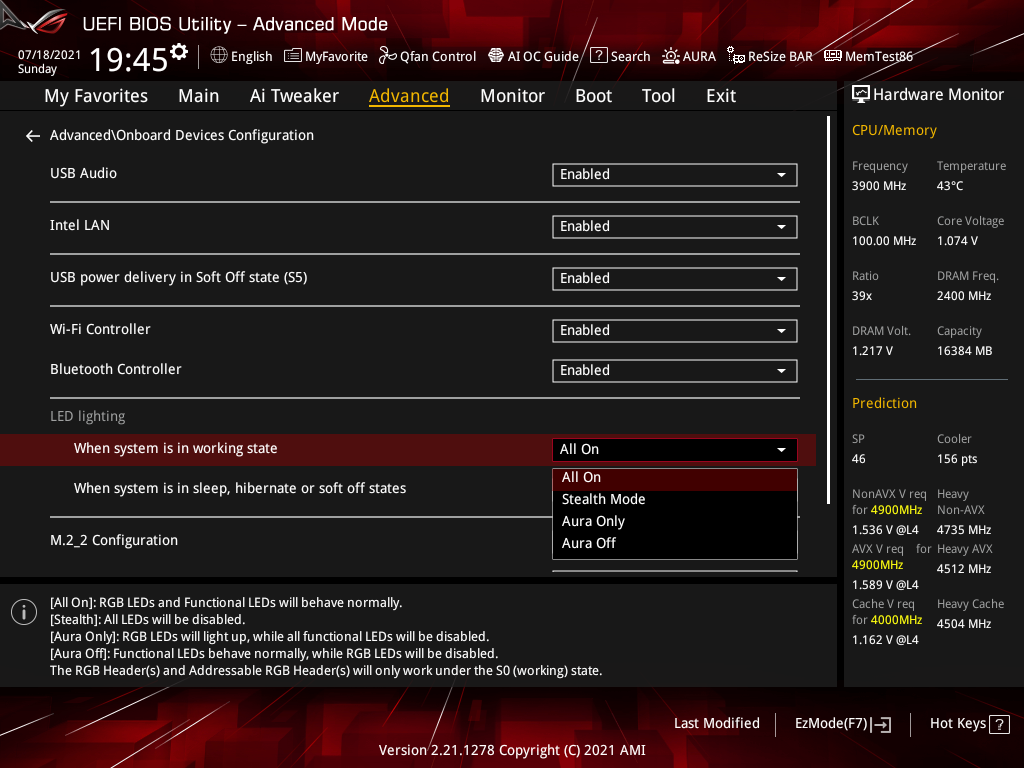
Task: Switch to EzMode via F7 button
Action: click(x=842, y=723)
